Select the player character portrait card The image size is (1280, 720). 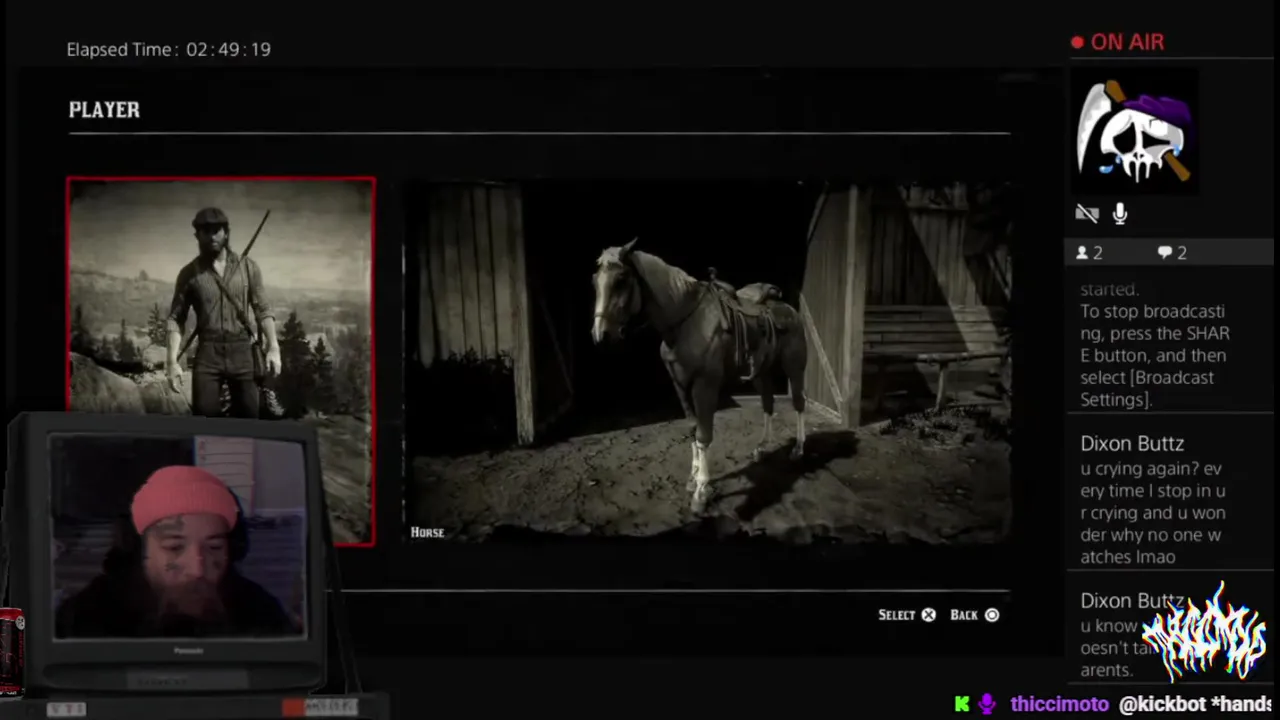coord(221,361)
